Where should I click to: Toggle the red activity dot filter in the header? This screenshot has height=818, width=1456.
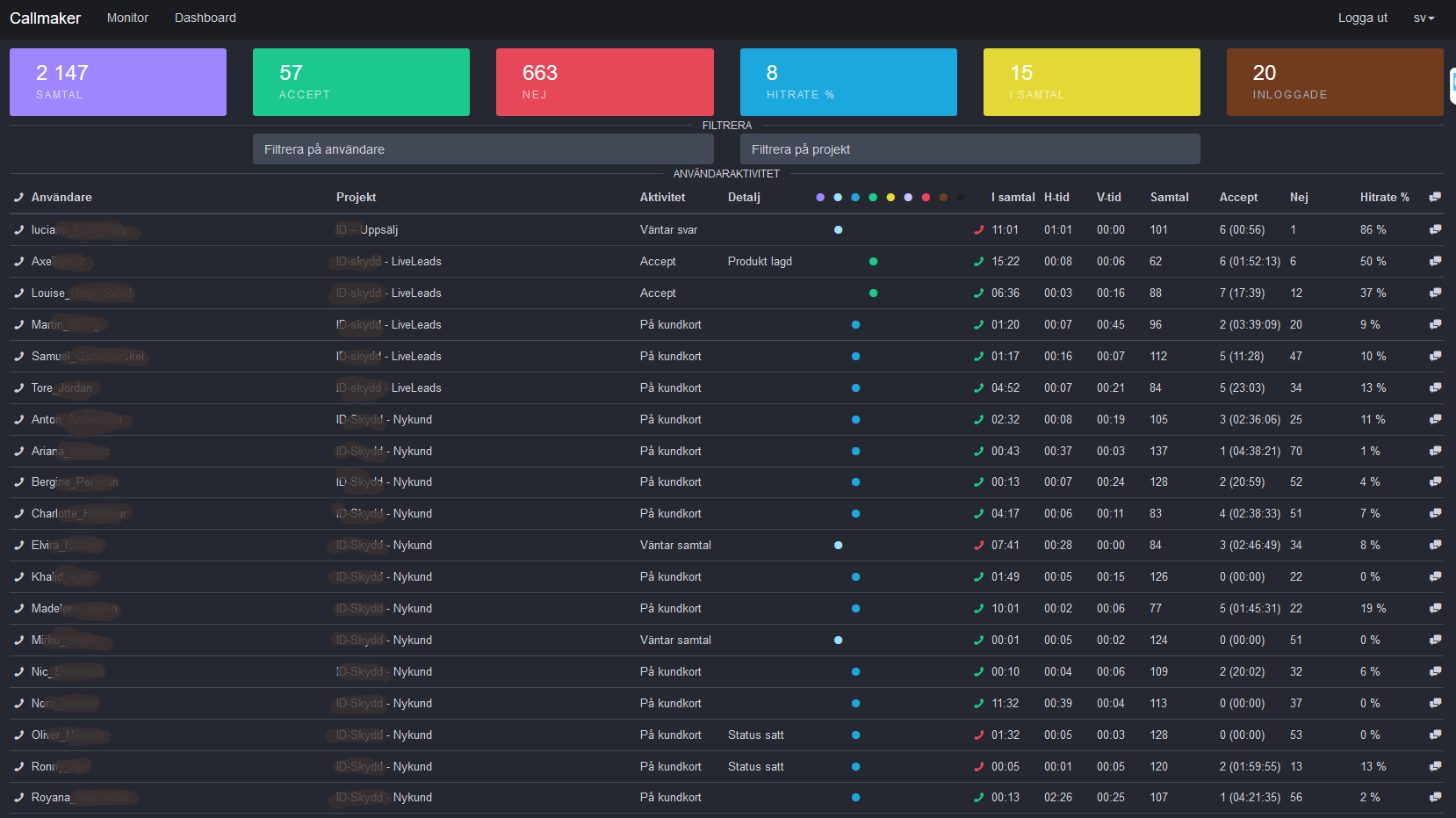(x=926, y=197)
